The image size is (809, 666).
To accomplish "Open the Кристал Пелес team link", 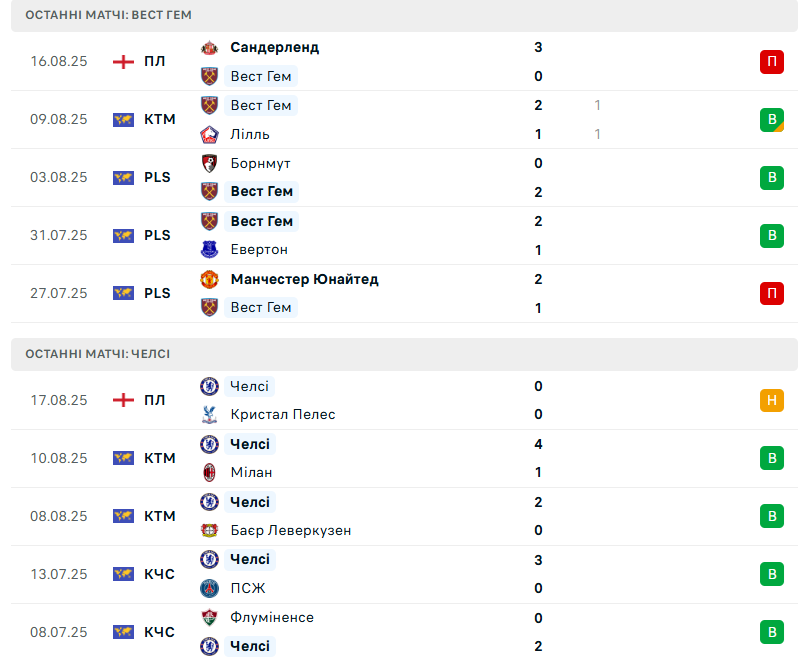I will (282, 414).
